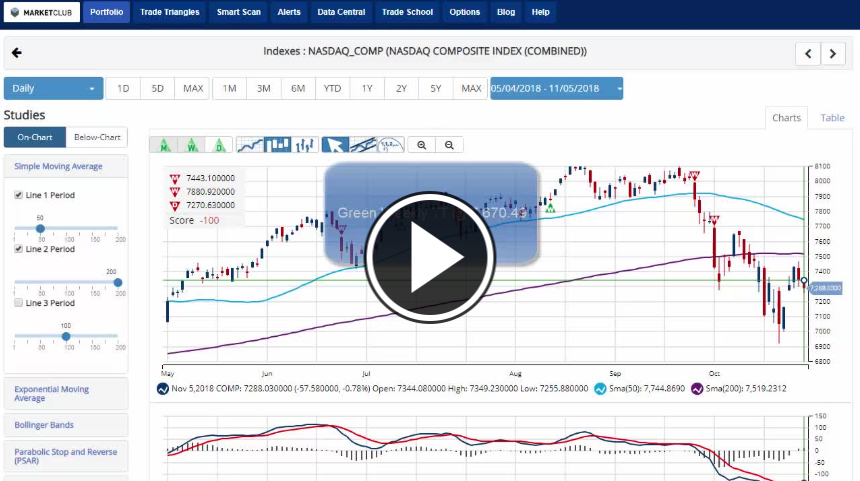
Task: Switch to the Table tab
Action: point(832,118)
